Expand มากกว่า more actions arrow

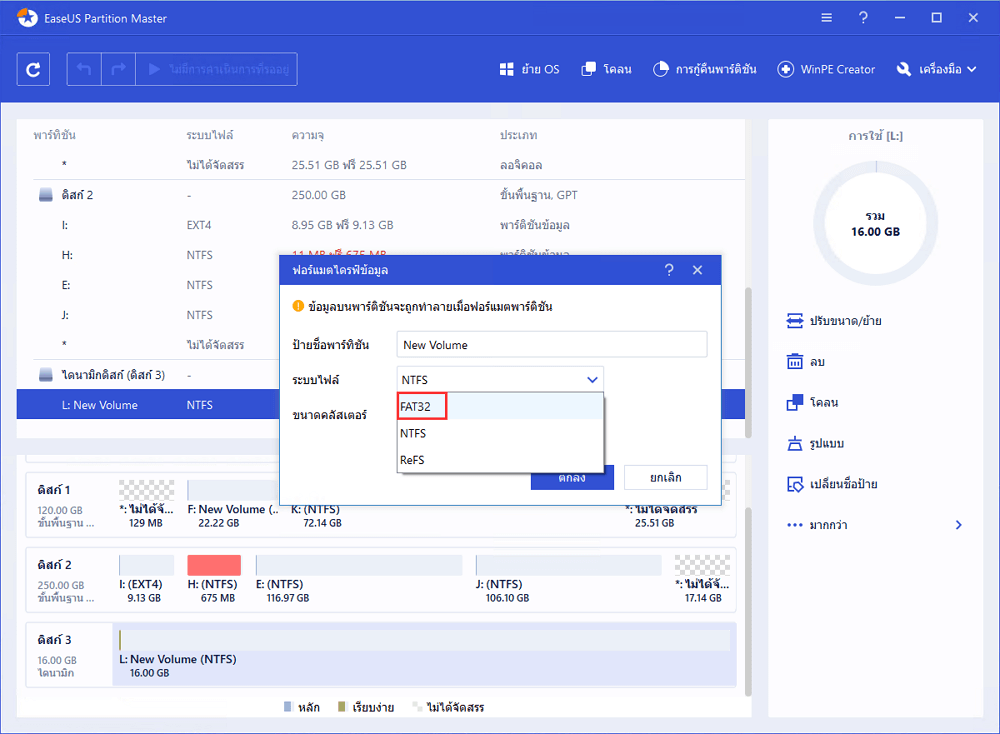click(x=959, y=525)
